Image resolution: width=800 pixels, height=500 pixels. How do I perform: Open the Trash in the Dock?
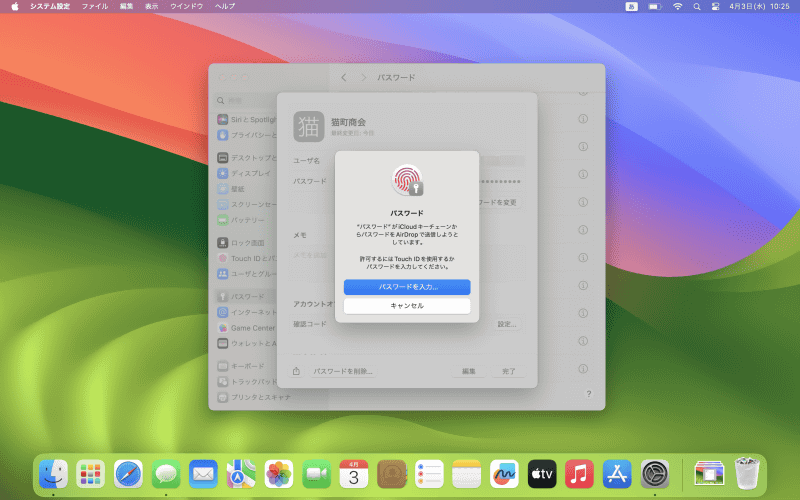pos(746,474)
